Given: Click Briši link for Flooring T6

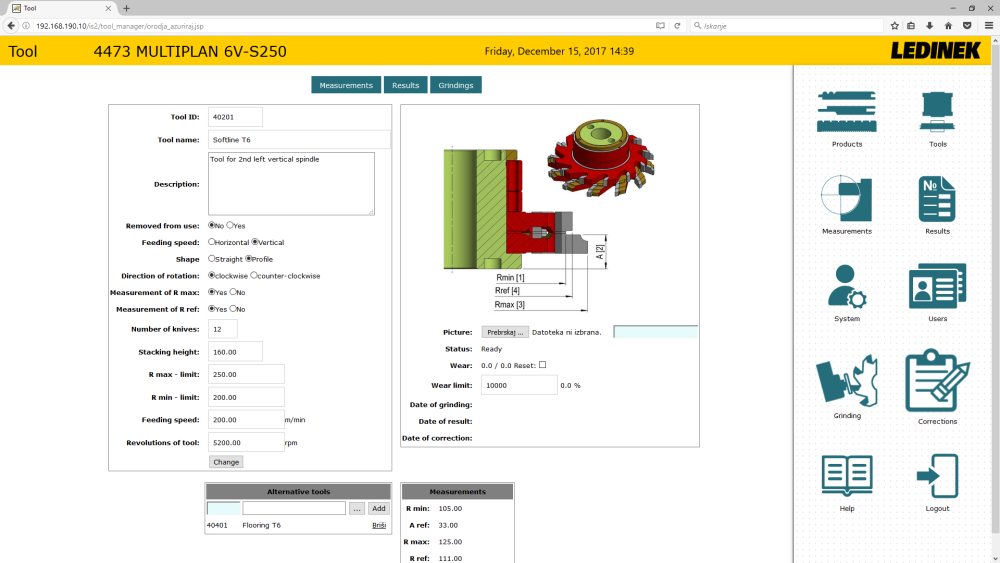Looking at the screenshot, I should (379, 525).
